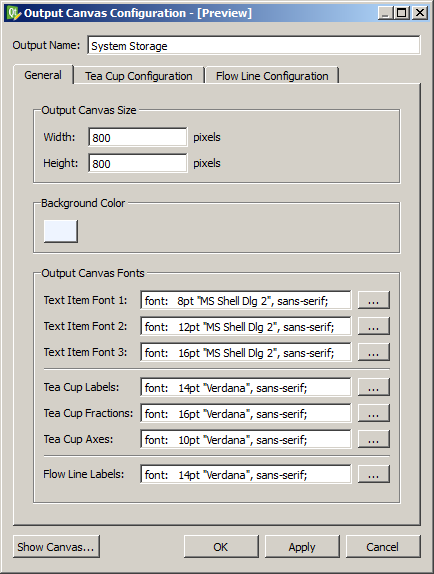Open font picker for Tea Cup Fractions
This screenshot has width=434, height=574.
(373, 413)
